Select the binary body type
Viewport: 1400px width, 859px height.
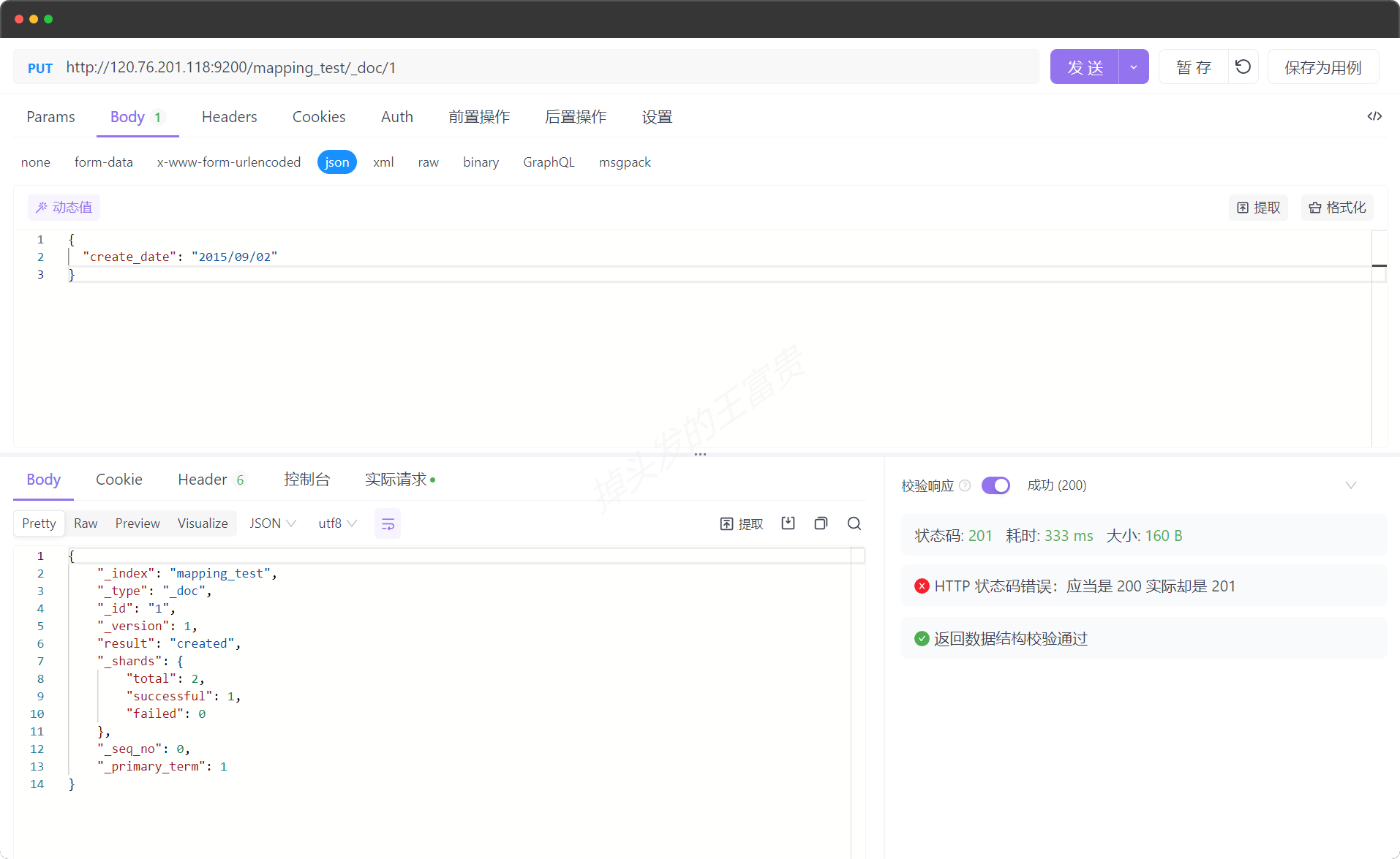pyautogui.click(x=481, y=162)
